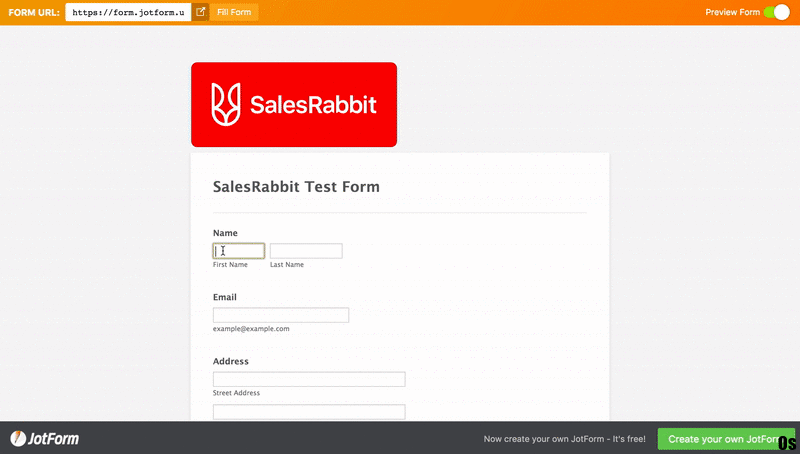
Task: Click 'Now create your own JotForm' text
Action: point(564,439)
